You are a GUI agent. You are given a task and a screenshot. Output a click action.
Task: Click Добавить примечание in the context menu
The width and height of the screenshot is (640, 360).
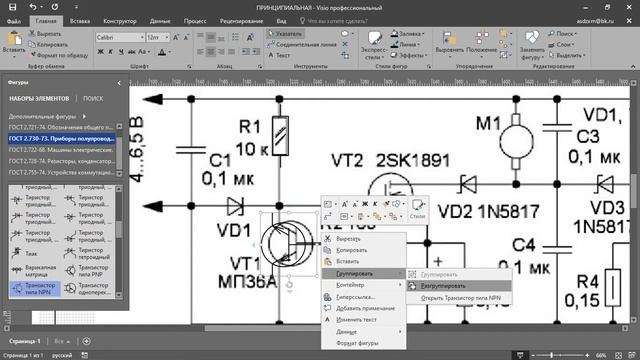pos(364,308)
